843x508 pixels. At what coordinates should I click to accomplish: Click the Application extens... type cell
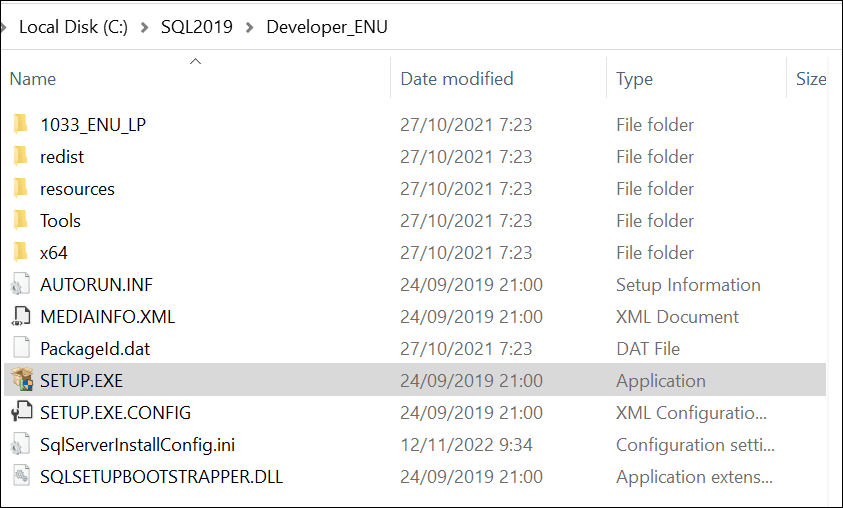[694, 477]
